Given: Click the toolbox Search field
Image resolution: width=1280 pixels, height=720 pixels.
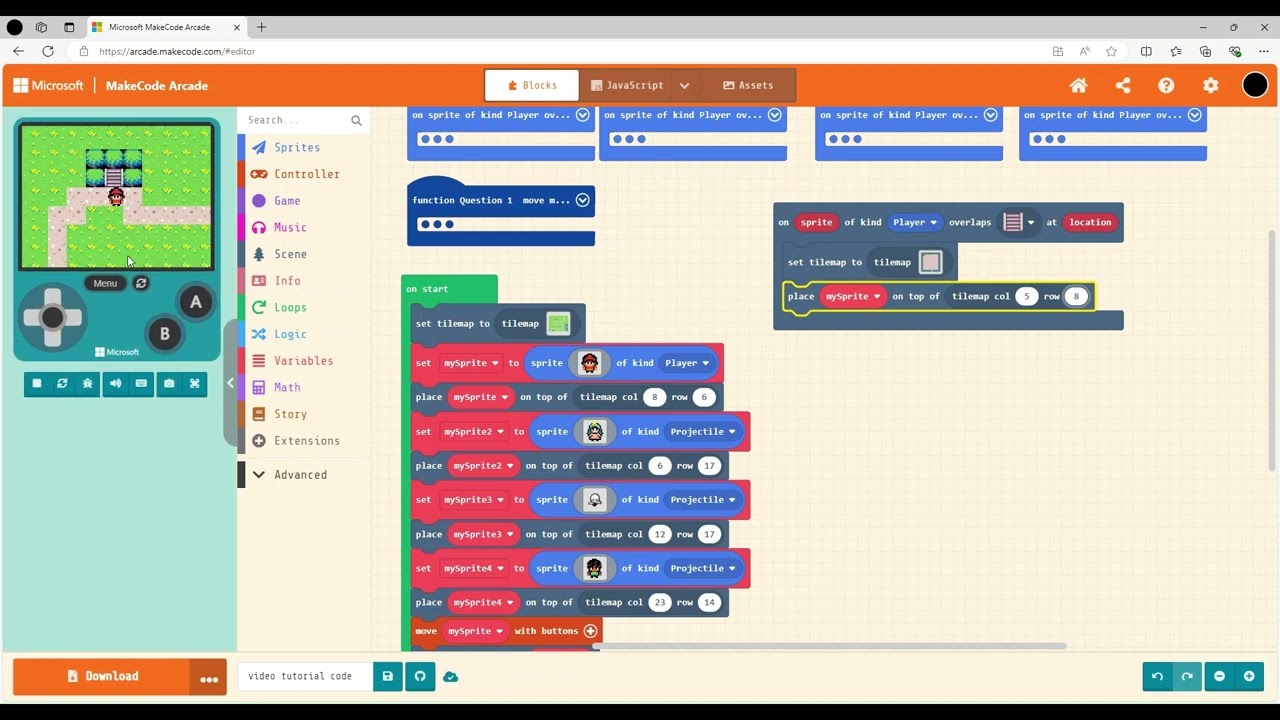Looking at the screenshot, I should click(304, 120).
